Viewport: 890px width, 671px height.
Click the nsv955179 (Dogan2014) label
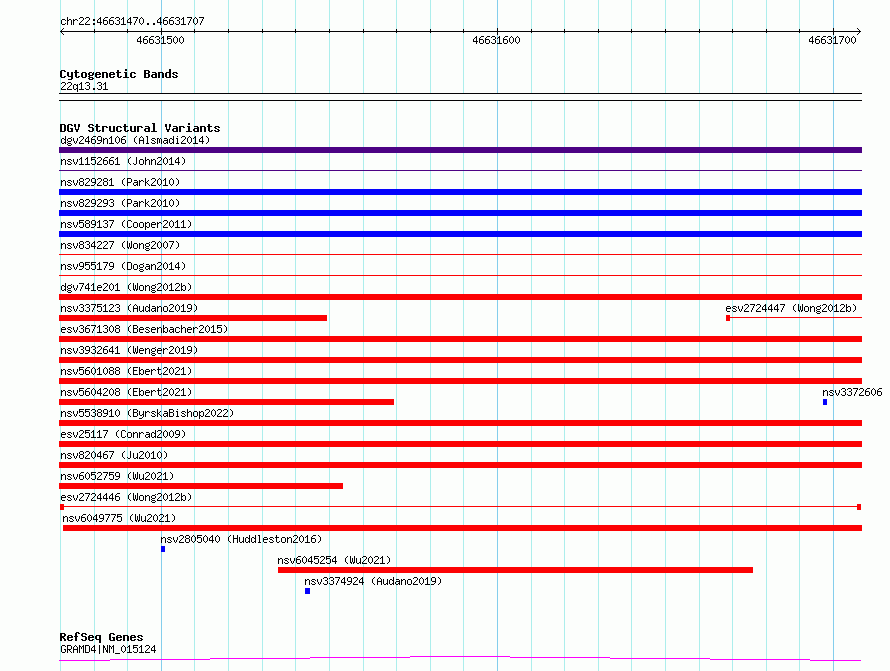pyautogui.click(x=123, y=266)
